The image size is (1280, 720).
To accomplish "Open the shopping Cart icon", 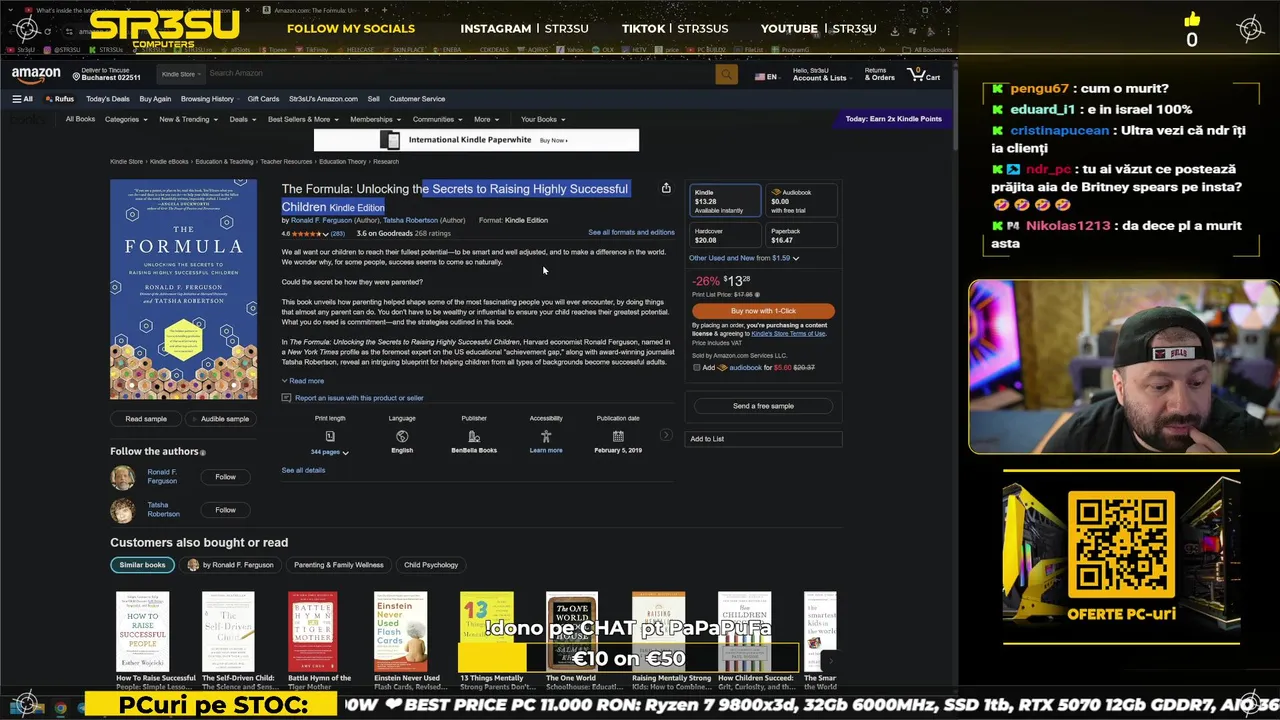I will coord(923,74).
